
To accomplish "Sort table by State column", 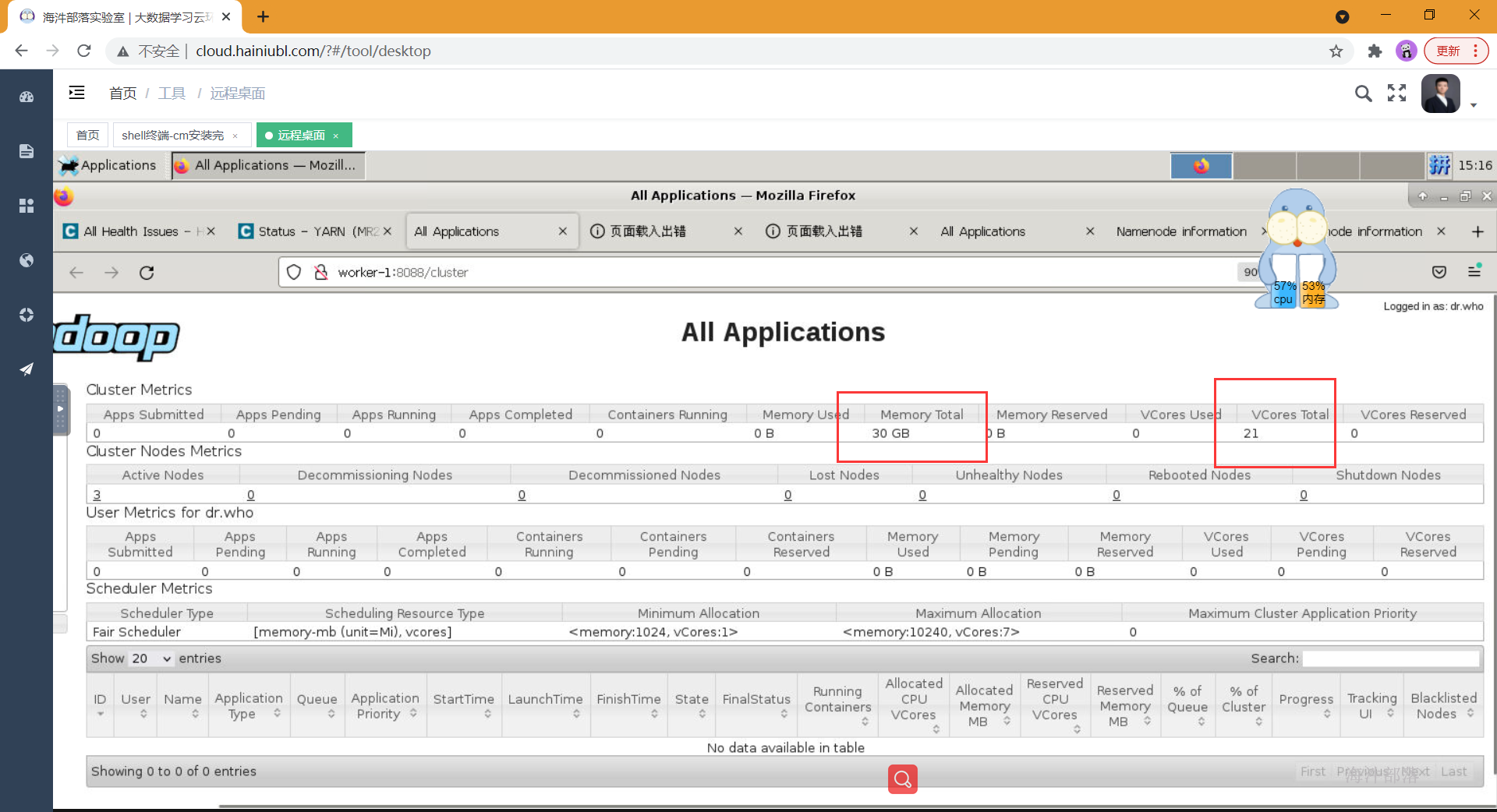I will point(692,704).
